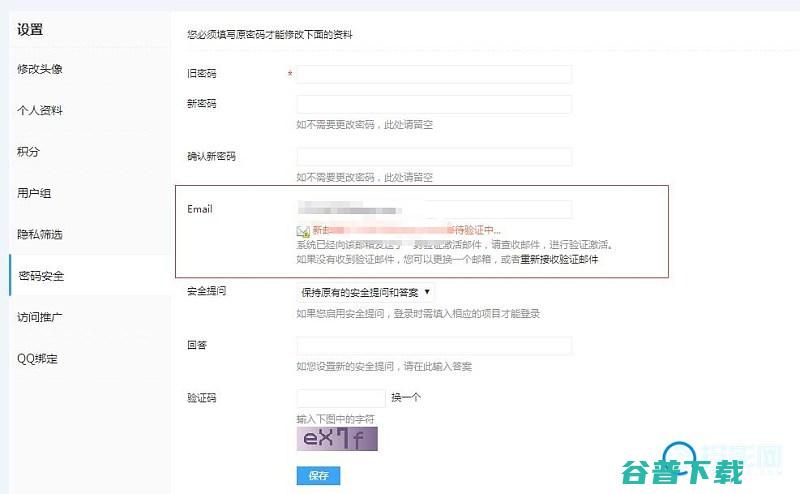The width and height of the screenshot is (800, 494).
Task: Click the mail icon beside pending email notice
Action: tap(303, 231)
